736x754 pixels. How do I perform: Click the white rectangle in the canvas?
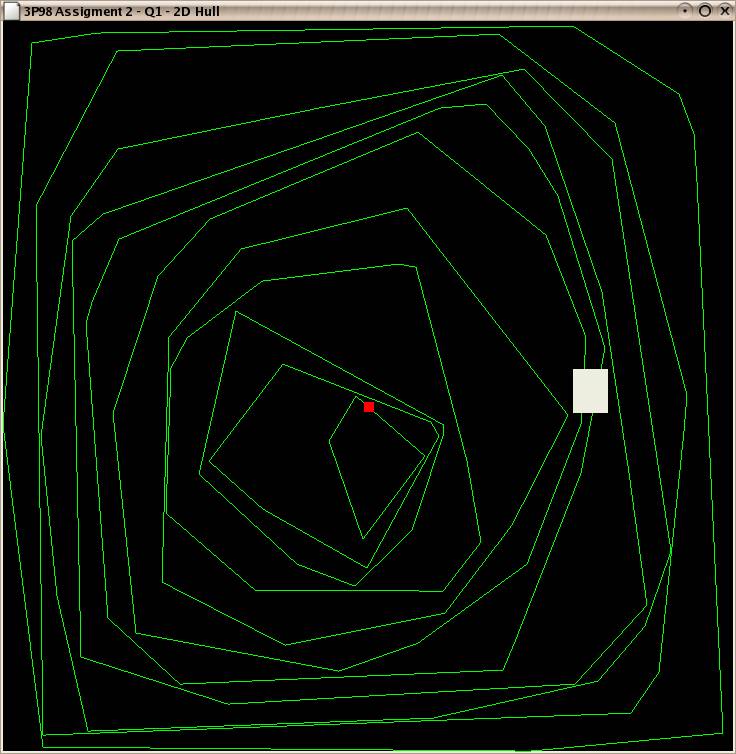590,391
